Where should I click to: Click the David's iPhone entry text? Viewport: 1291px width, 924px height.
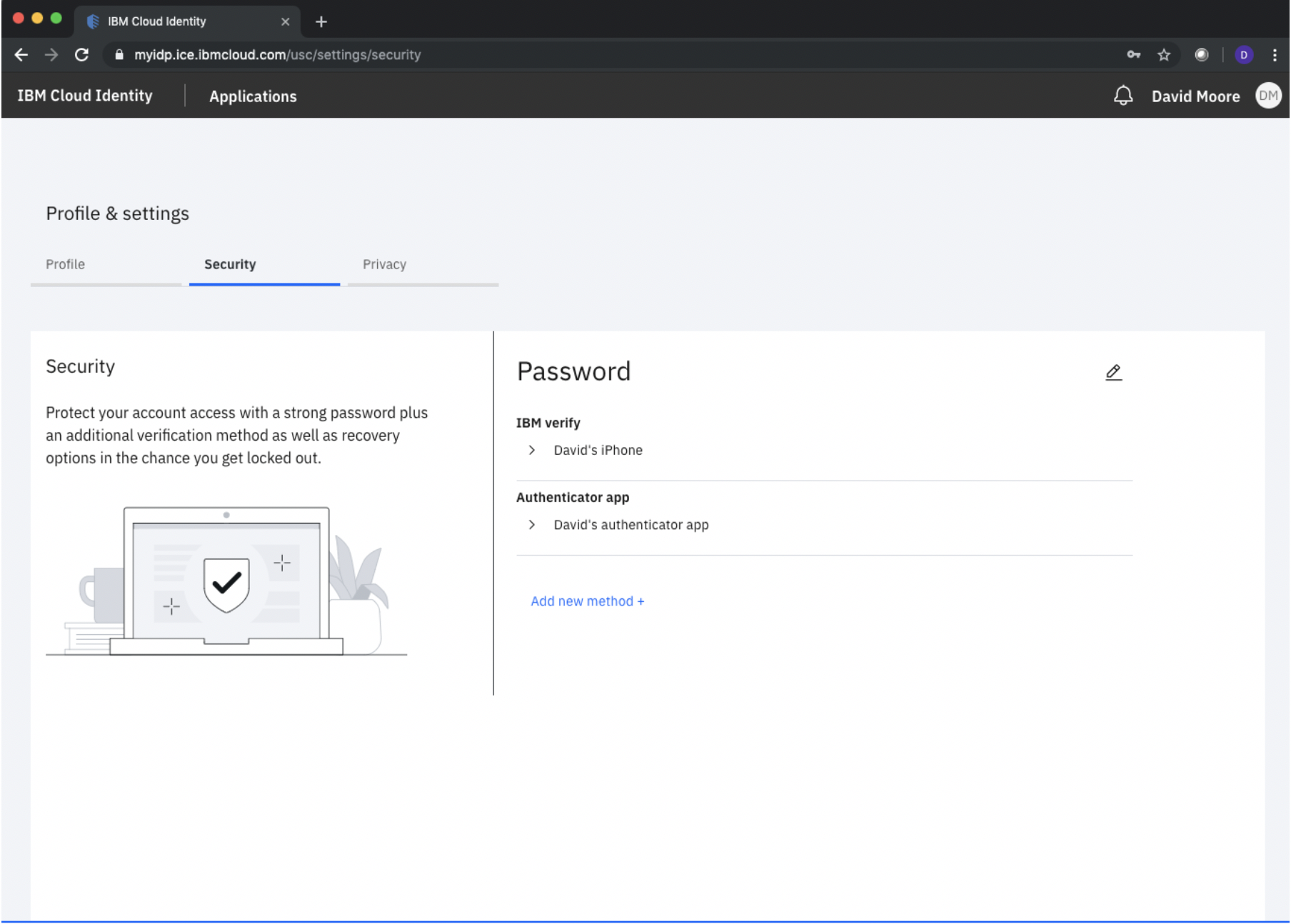598,451
